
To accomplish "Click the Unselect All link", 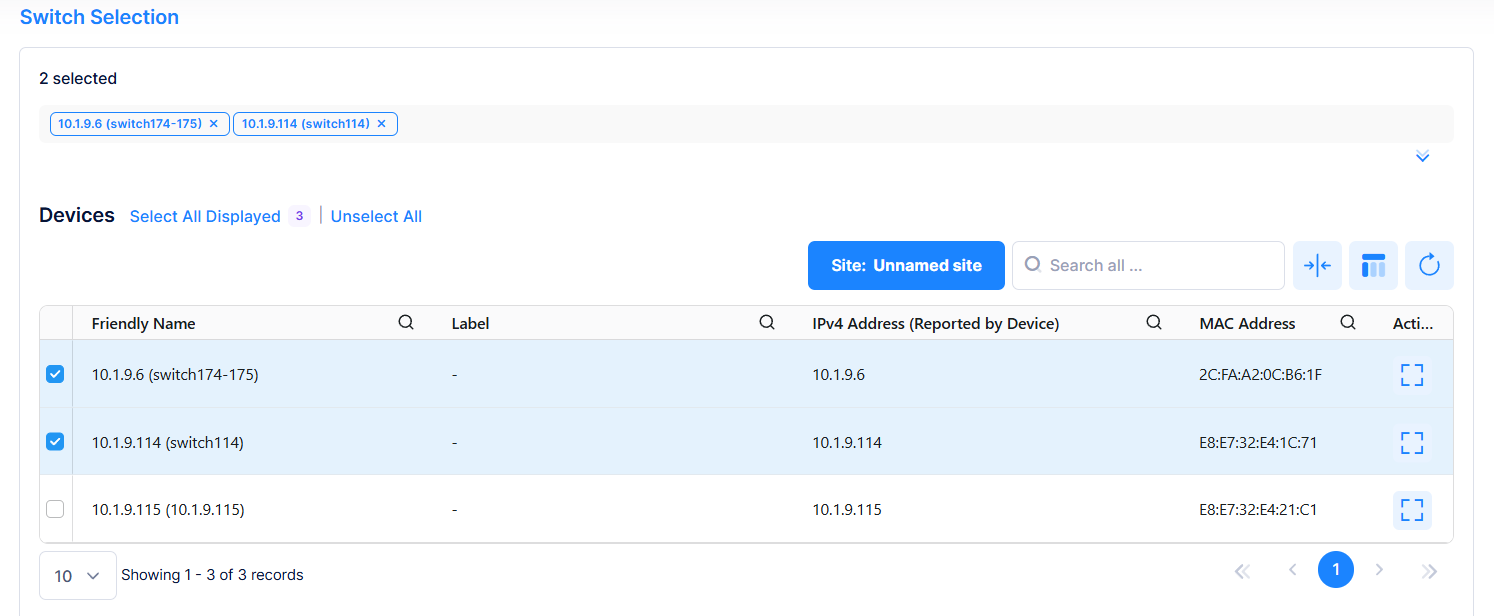I will [x=376, y=216].
